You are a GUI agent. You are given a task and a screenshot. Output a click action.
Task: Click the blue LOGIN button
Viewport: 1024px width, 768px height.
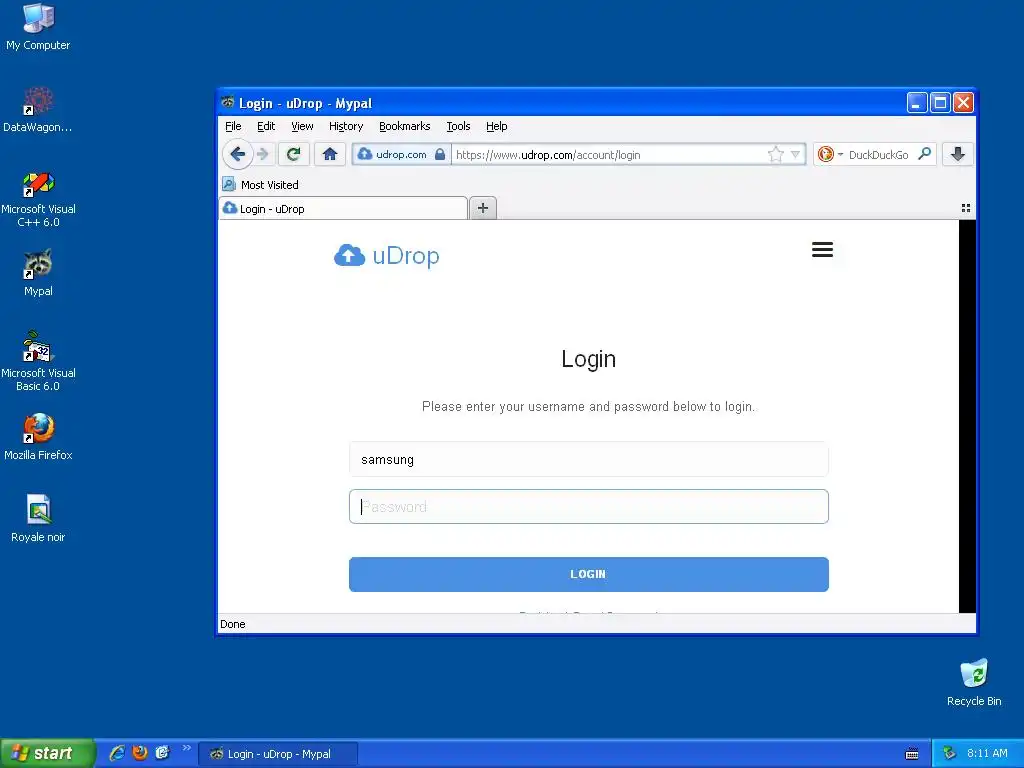(x=588, y=574)
